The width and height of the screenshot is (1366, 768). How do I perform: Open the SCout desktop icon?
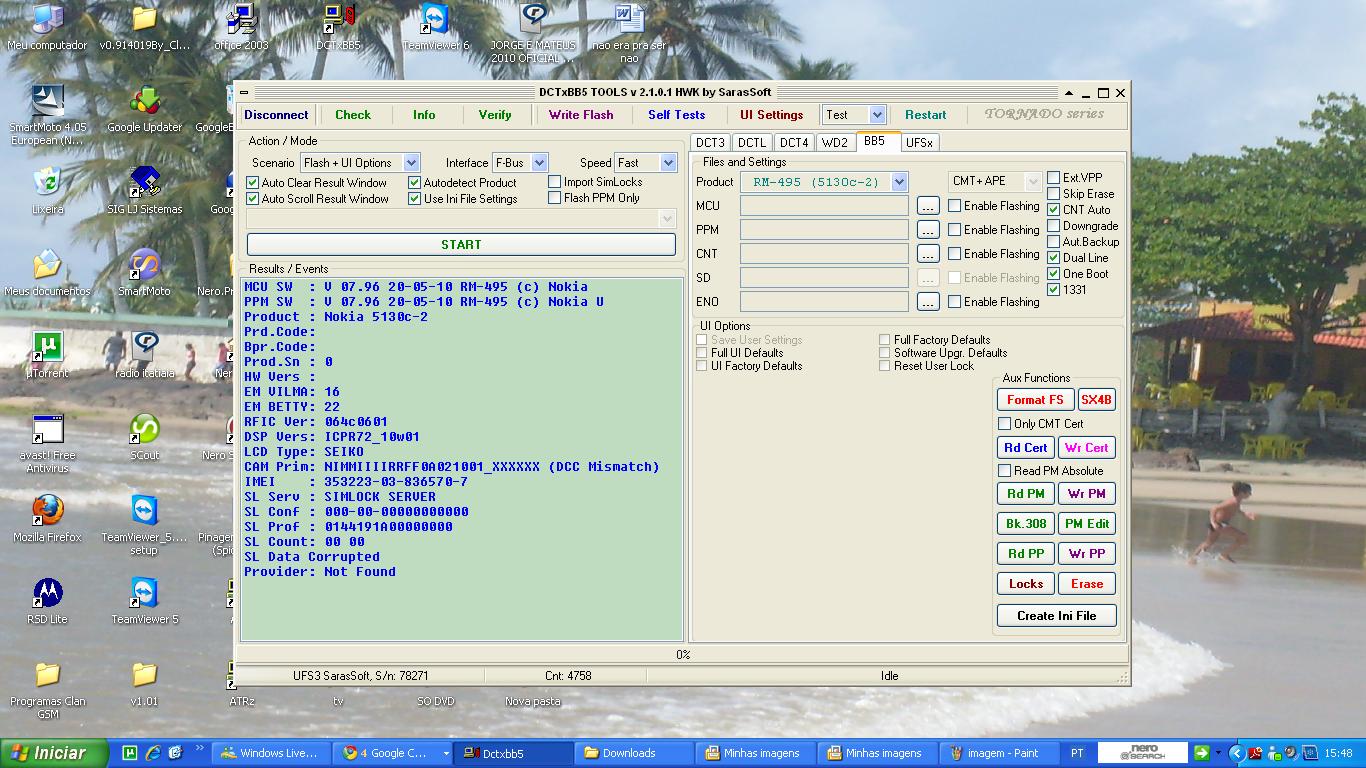(144, 437)
